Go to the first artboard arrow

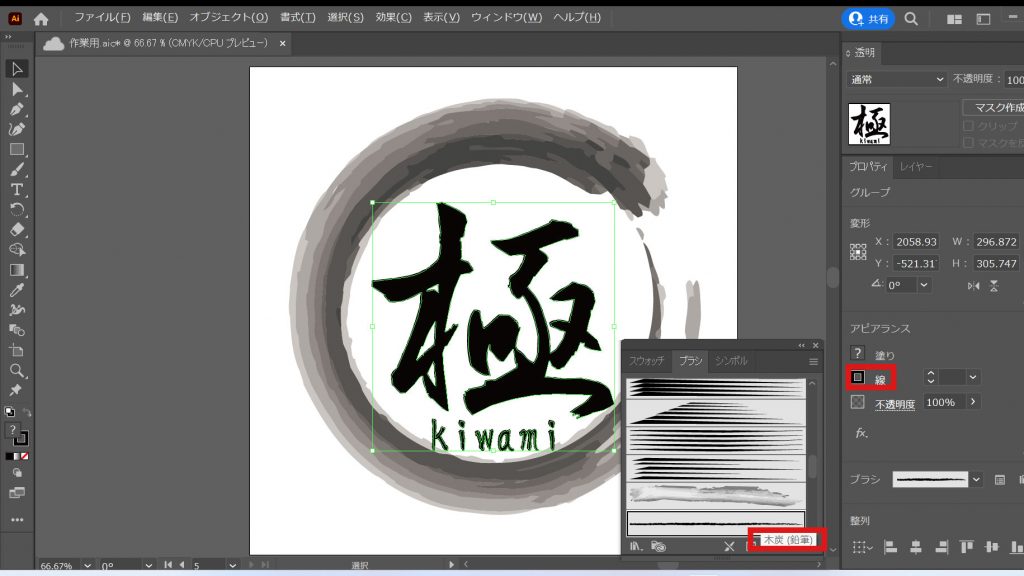[x=168, y=565]
